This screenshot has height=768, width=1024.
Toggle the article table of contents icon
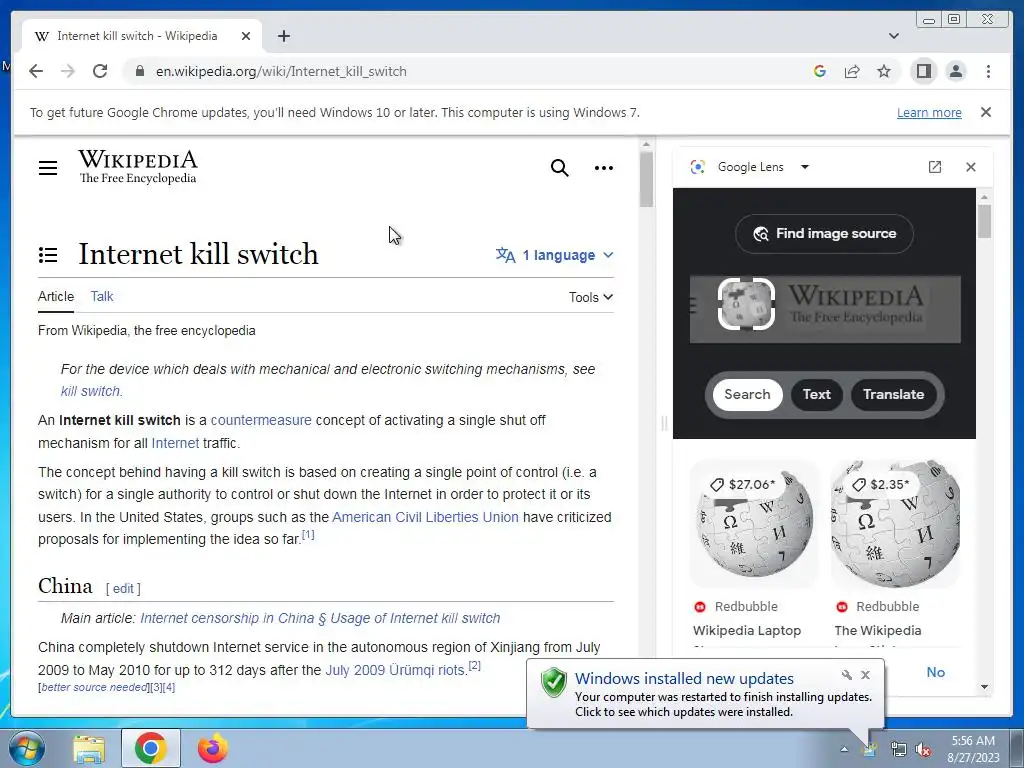pyautogui.click(x=48, y=255)
